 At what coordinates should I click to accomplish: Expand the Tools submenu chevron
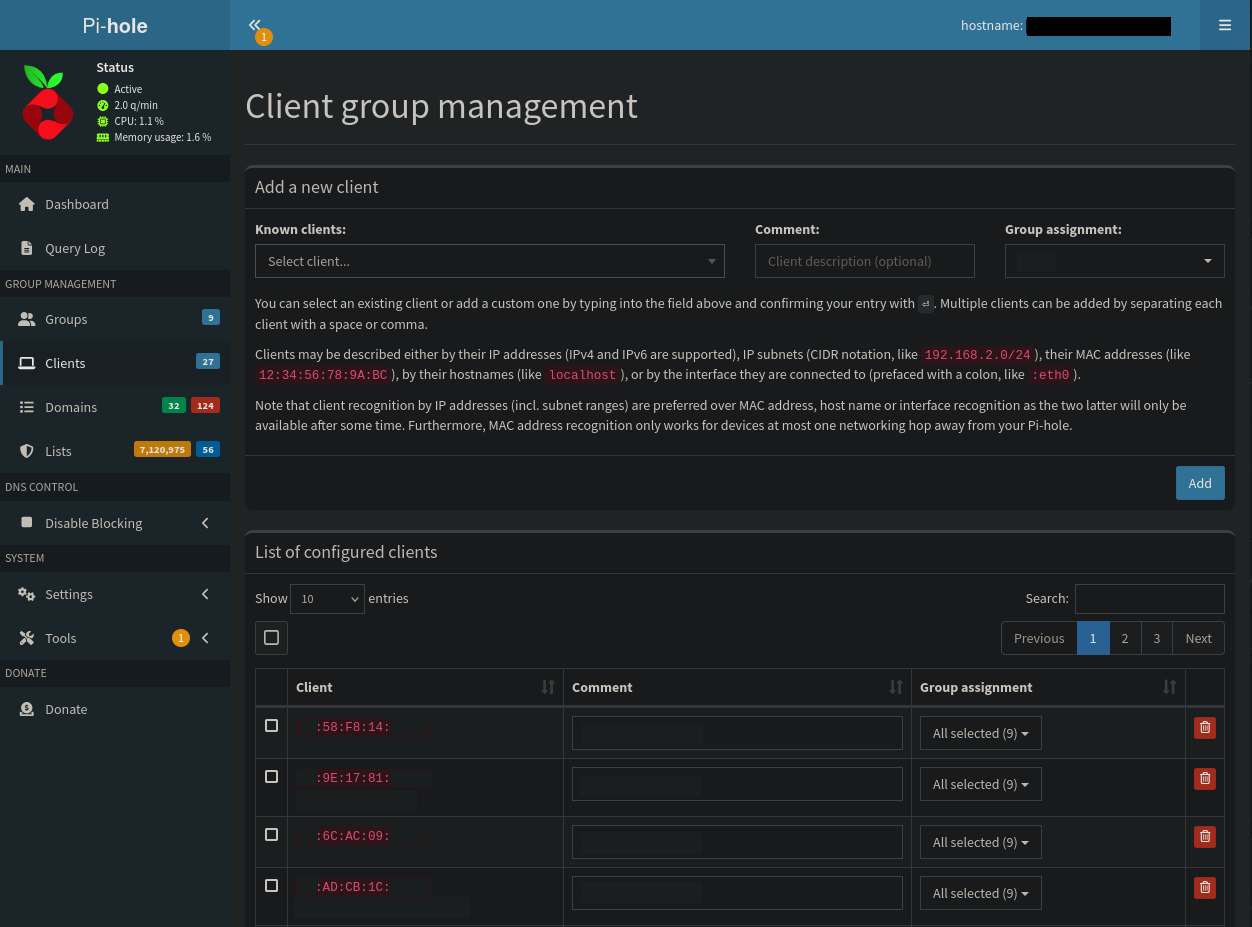tap(205, 638)
